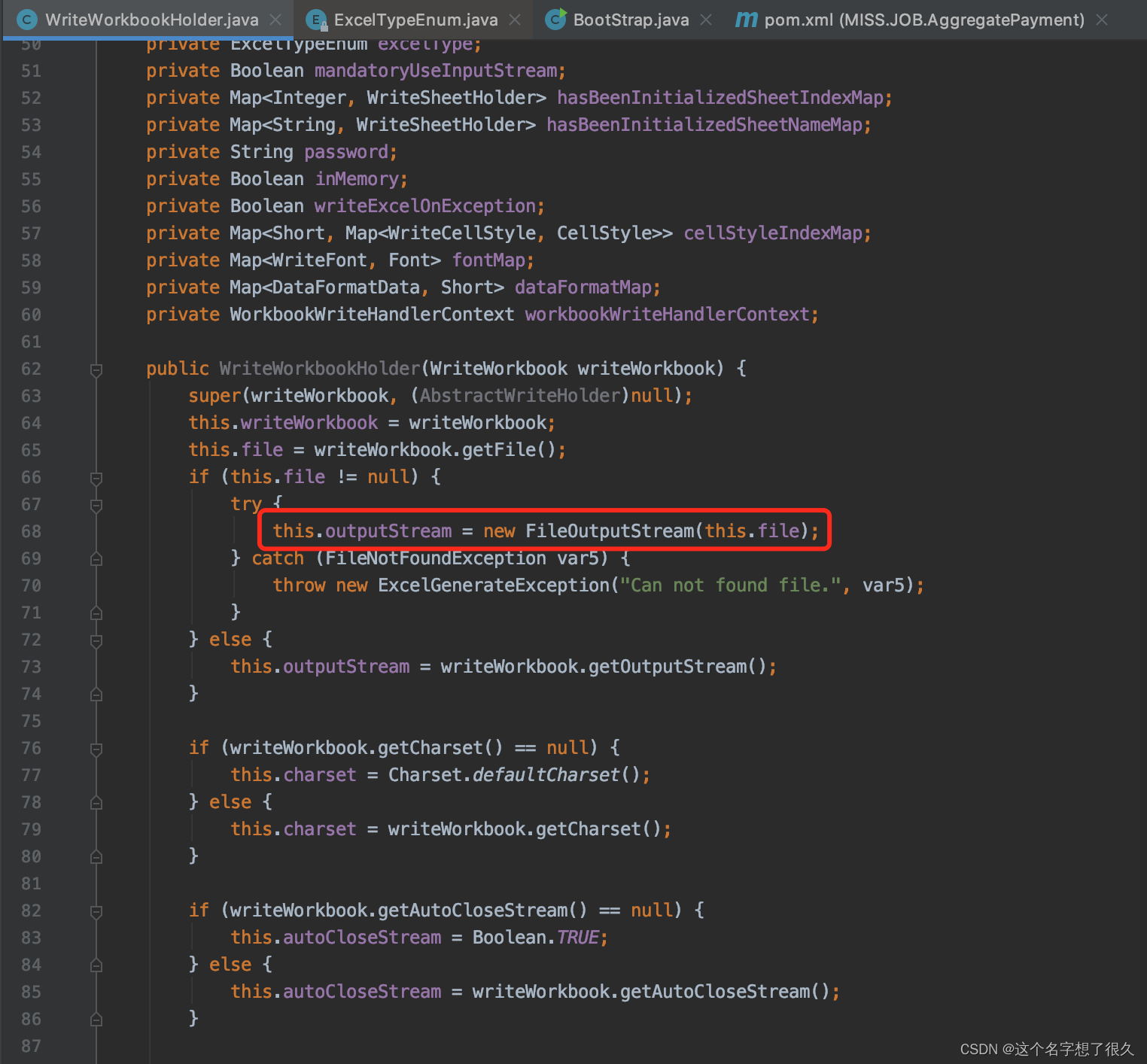Screen dimensions: 1147x1064
Task: Collapse the if block at line 66
Action: pyautogui.click(x=96, y=478)
